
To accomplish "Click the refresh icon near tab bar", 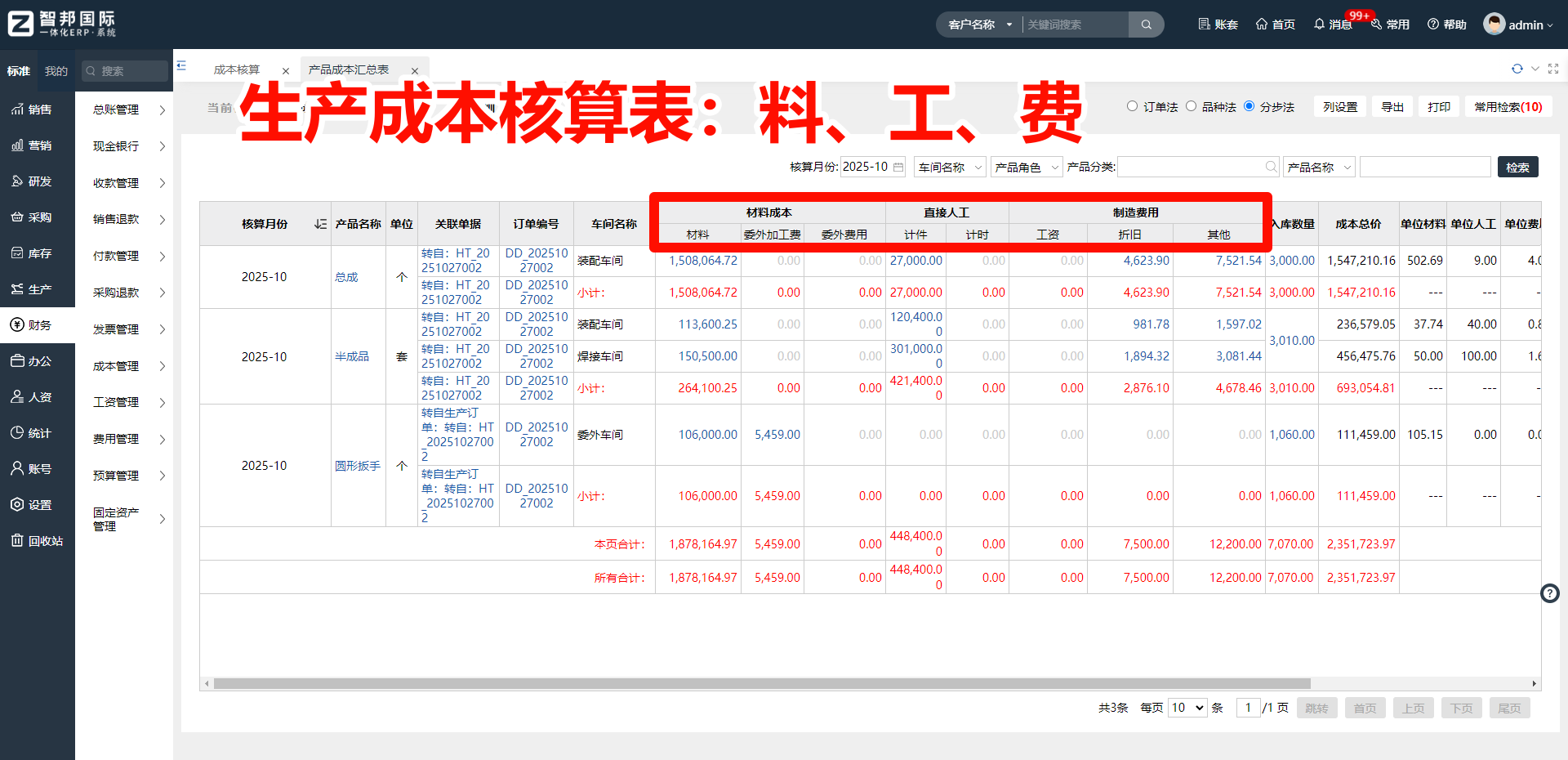I will coord(1517,69).
